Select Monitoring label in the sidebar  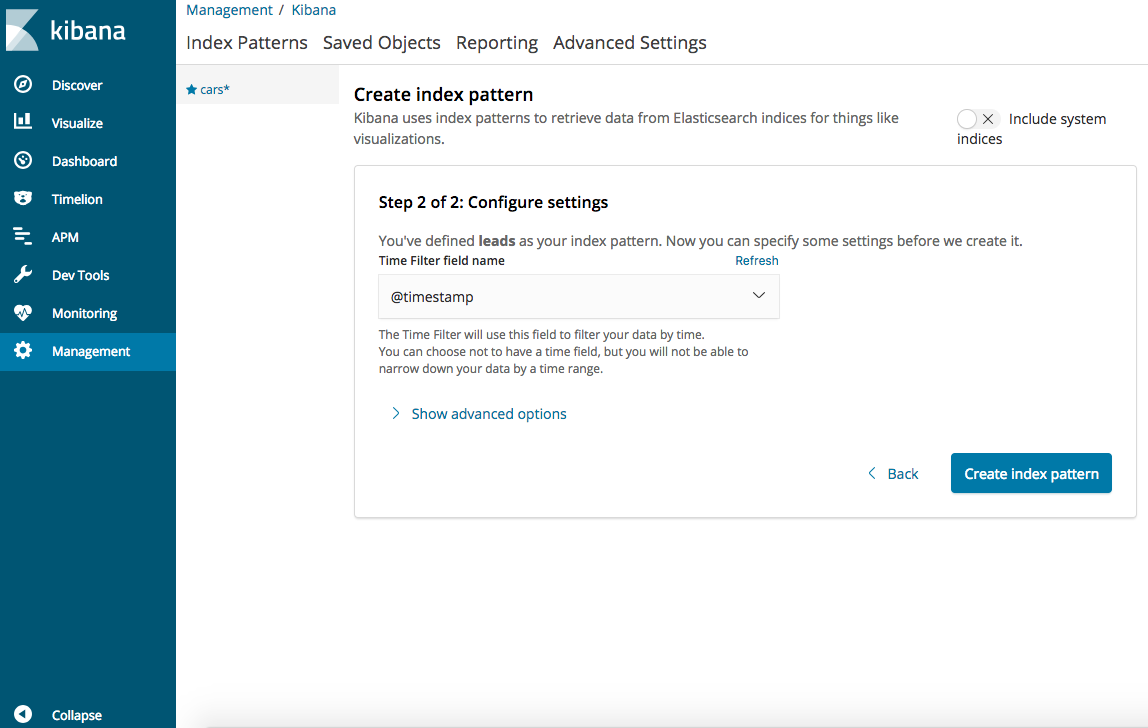point(84,313)
